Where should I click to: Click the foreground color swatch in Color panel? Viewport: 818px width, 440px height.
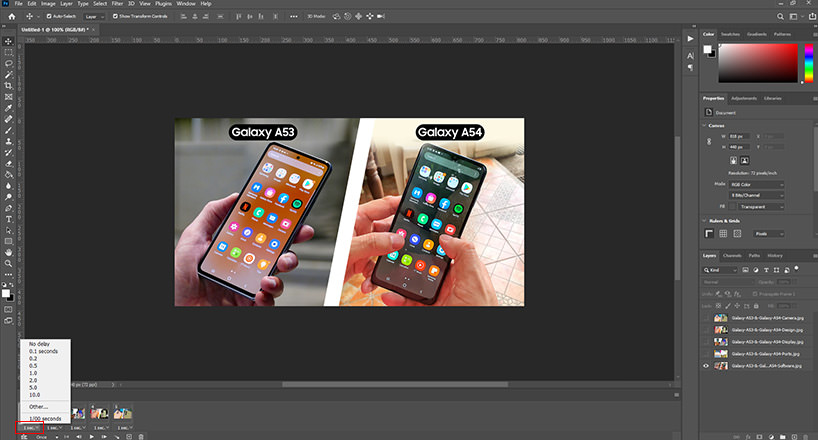(x=707, y=49)
